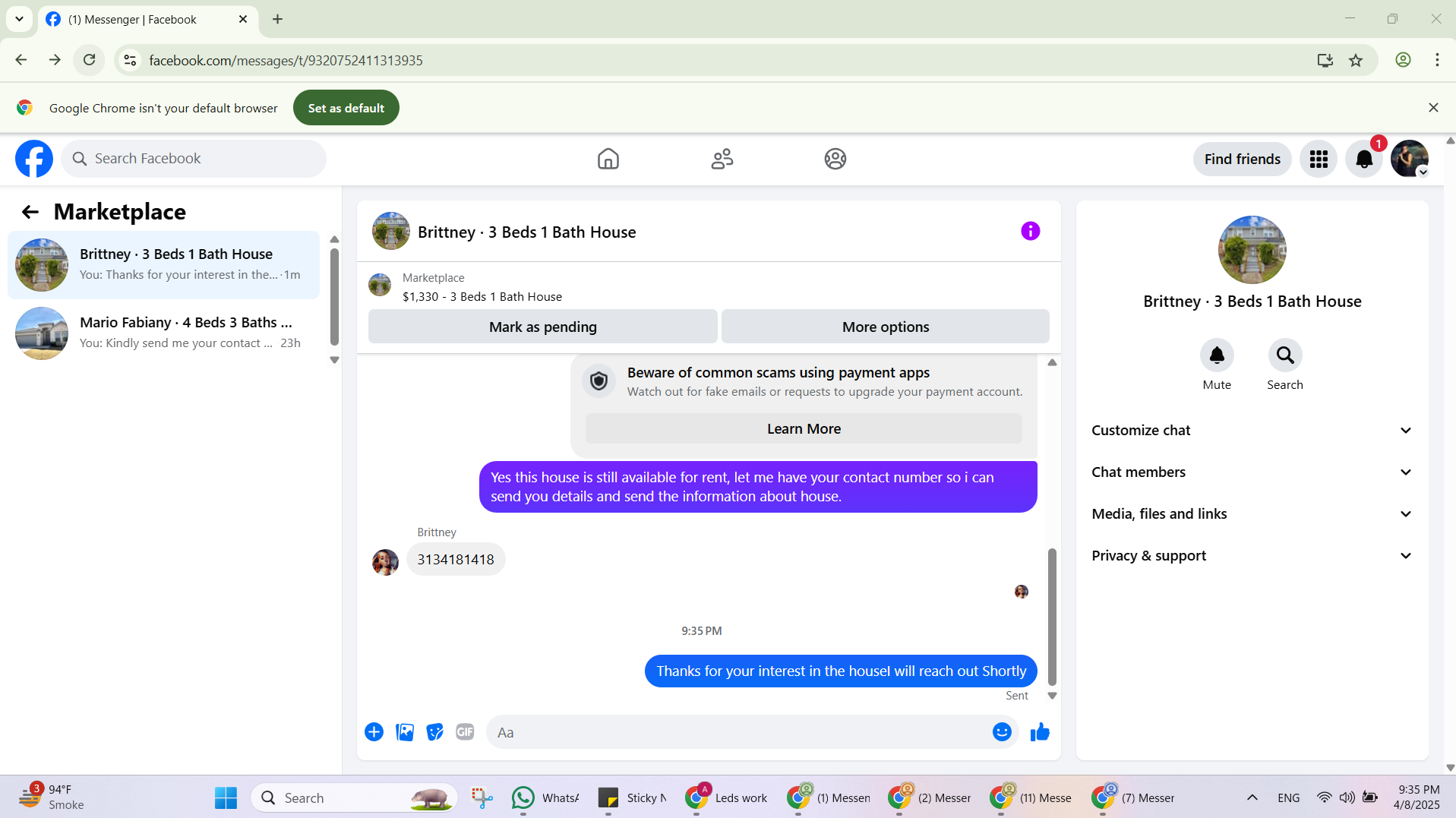Click Brittney's avatar beside phone number message
This screenshot has width=1456, height=818.
pyautogui.click(x=385, y=562)
